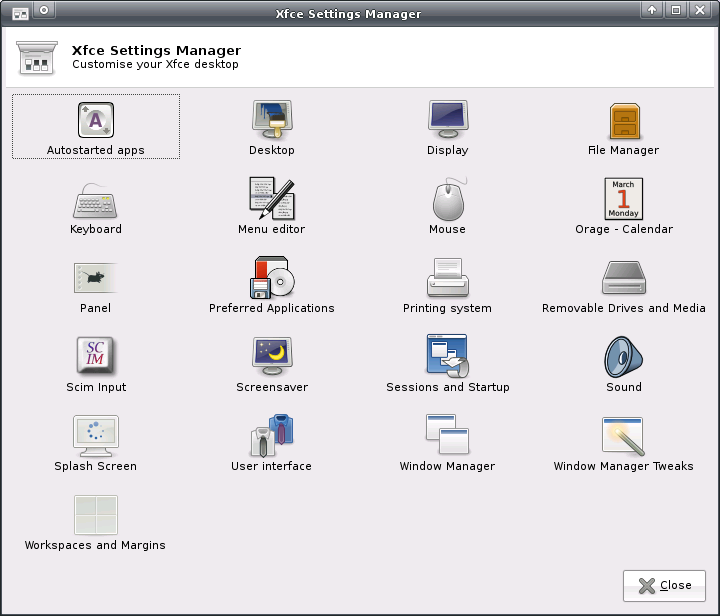Open Screensaver settings
Image resolution: width=720 pixels, height=616 pixels.
[272, 364]
